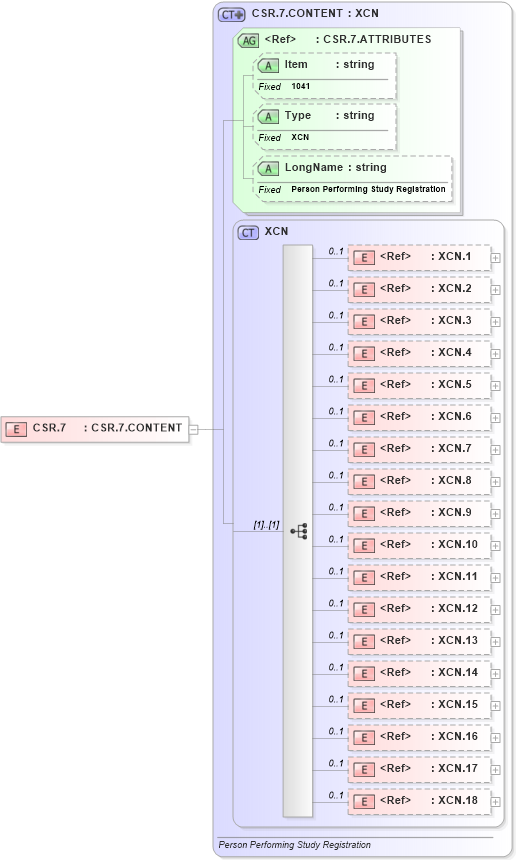This screenshot has height=860, width=516.
Task: Select the Type : string label
Action: (329, 116)
